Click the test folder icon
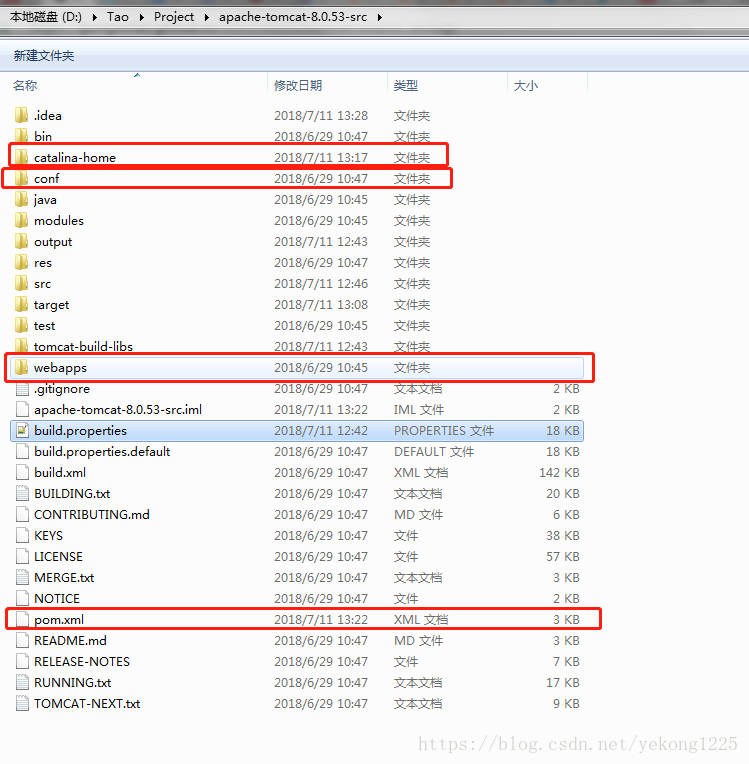 (21, 325)
